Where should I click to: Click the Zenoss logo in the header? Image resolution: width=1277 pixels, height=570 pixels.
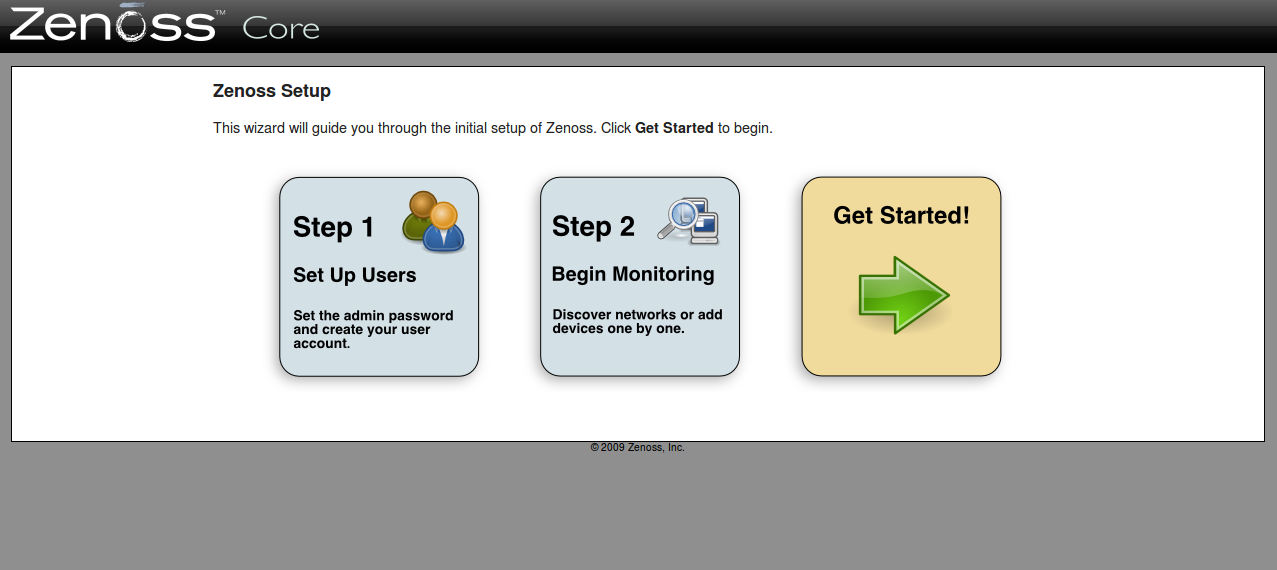(x=112, y=25)
